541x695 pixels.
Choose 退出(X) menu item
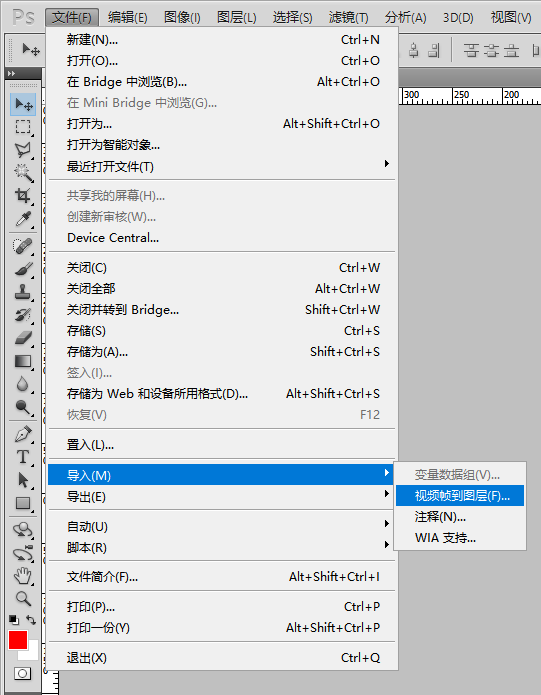click(222, 658)
